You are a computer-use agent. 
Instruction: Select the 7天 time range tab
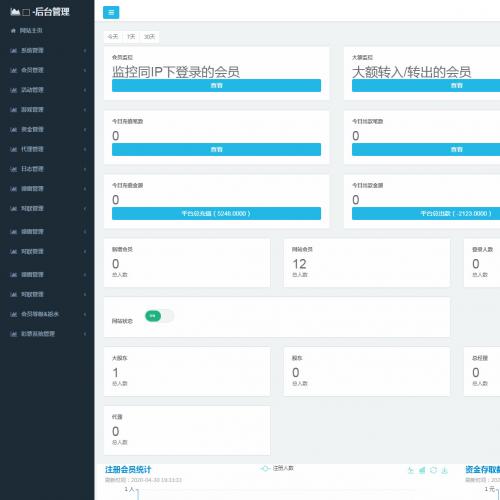coord(131,37)
